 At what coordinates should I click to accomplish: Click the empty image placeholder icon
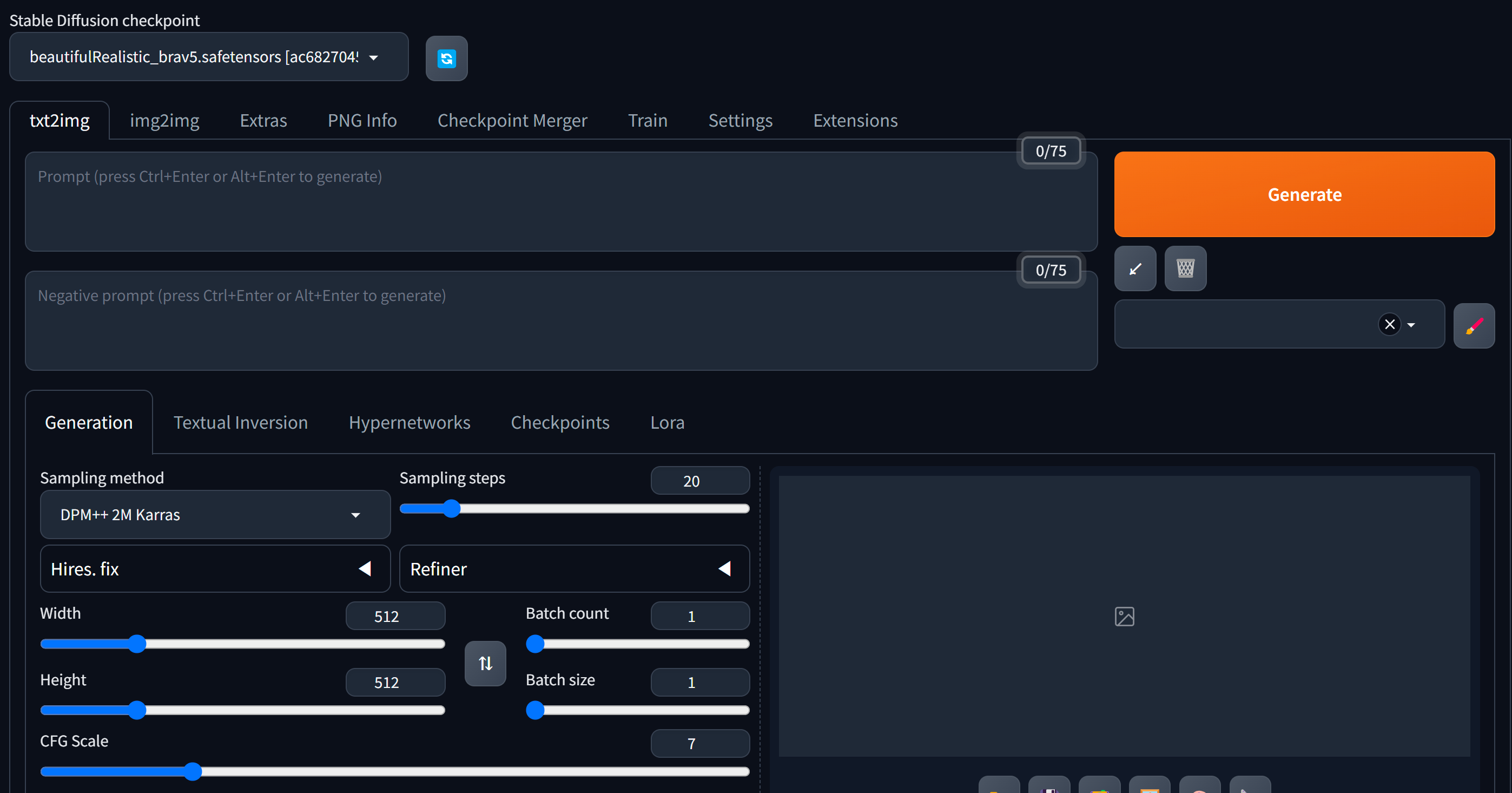1124,616
